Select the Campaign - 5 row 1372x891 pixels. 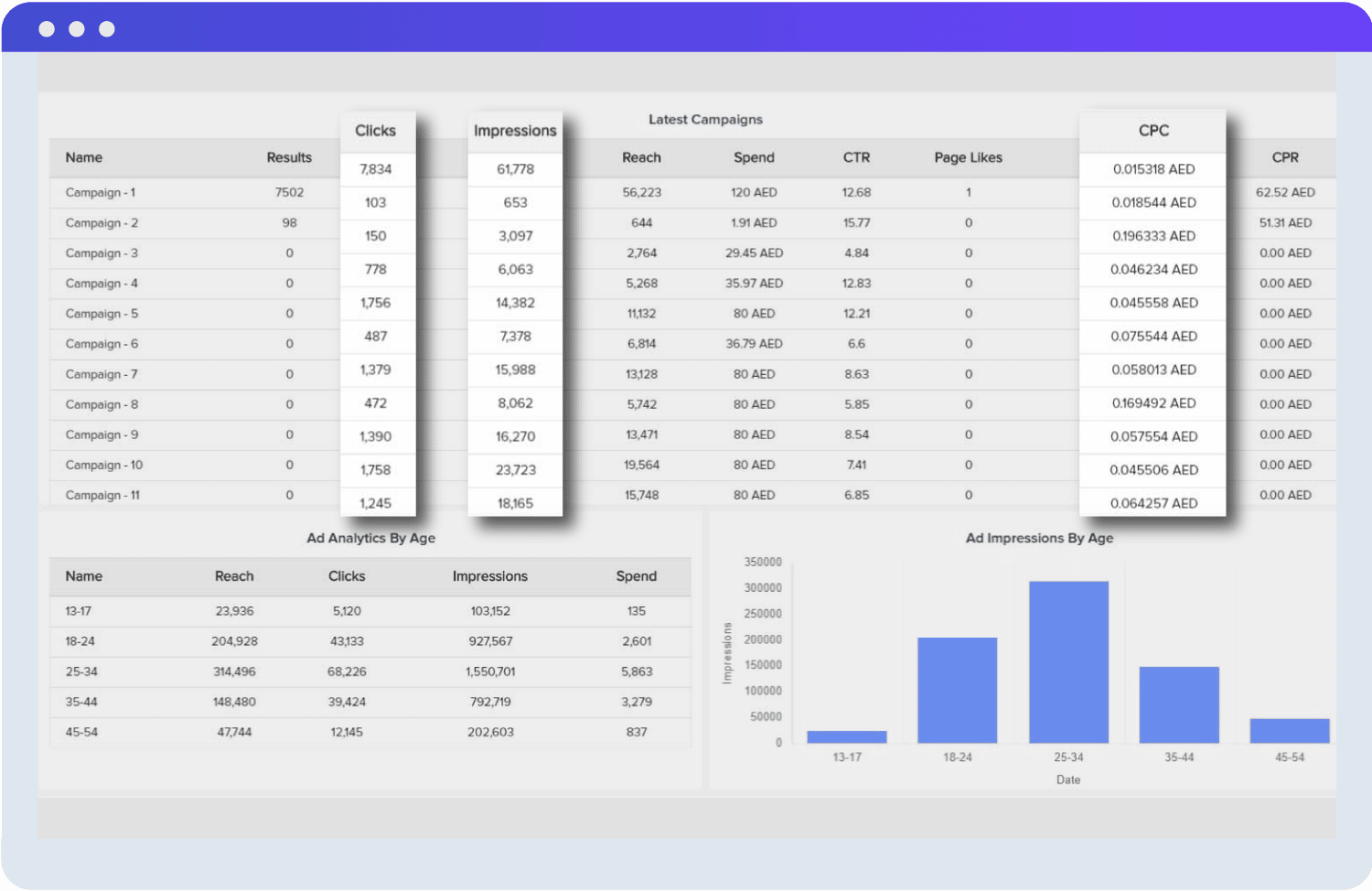[101, 313]
